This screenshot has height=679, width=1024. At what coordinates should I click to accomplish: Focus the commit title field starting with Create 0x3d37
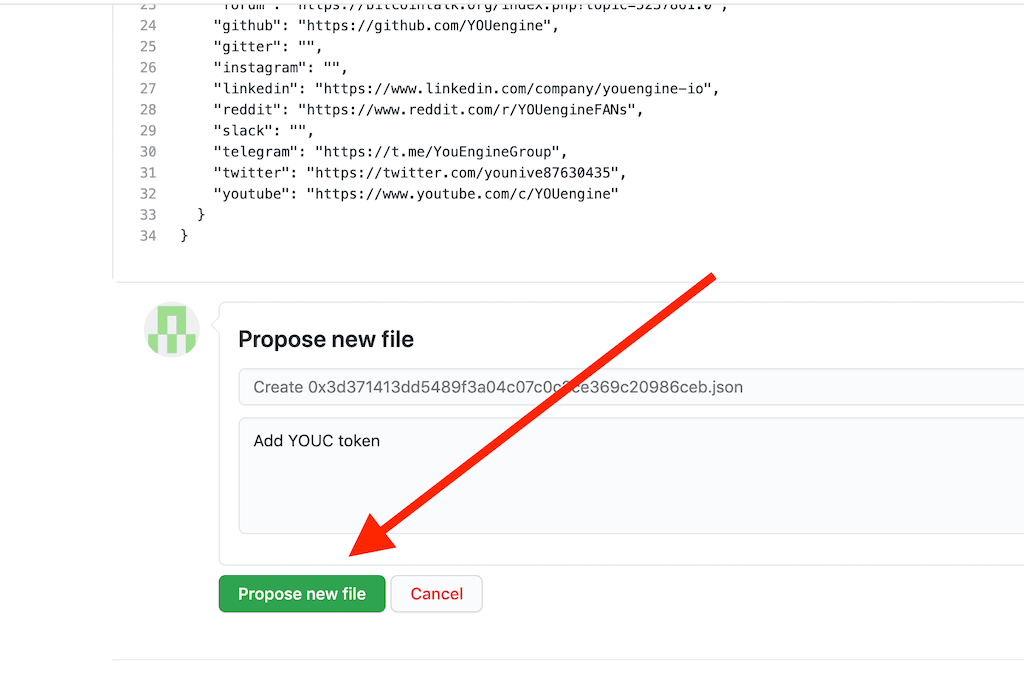631,387
